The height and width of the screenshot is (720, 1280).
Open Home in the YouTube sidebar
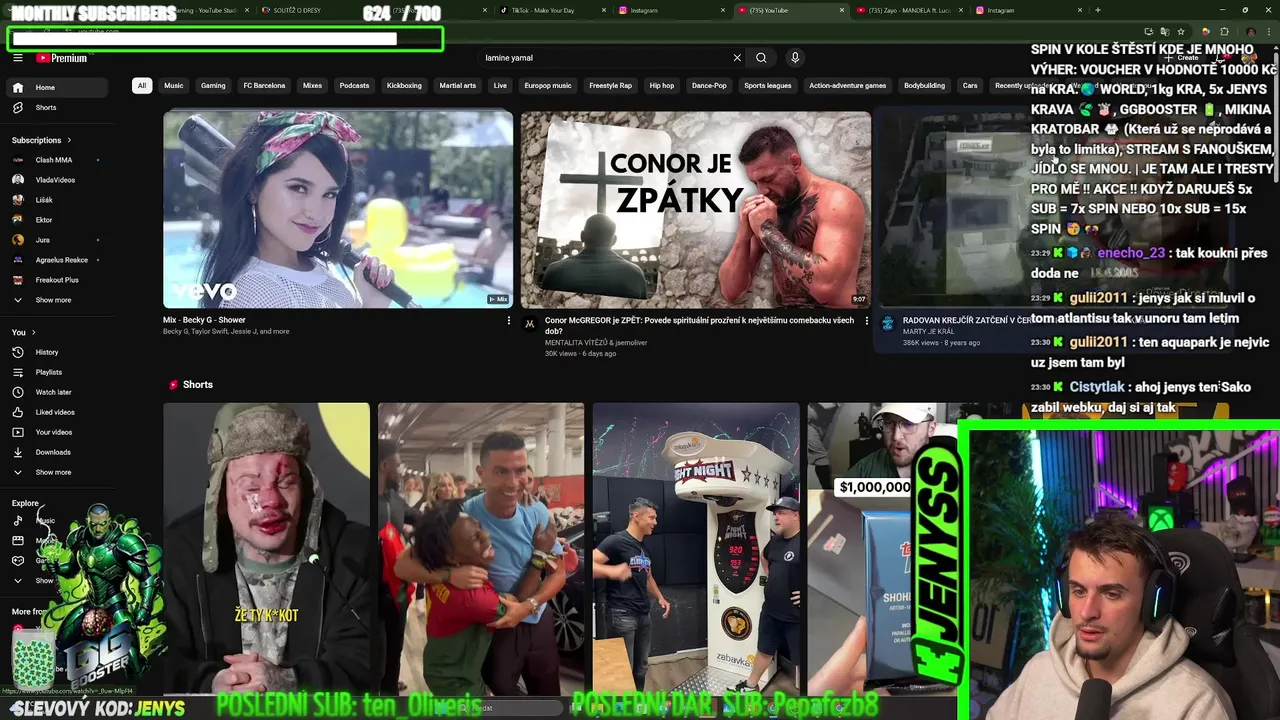click(x=58, y=87)
